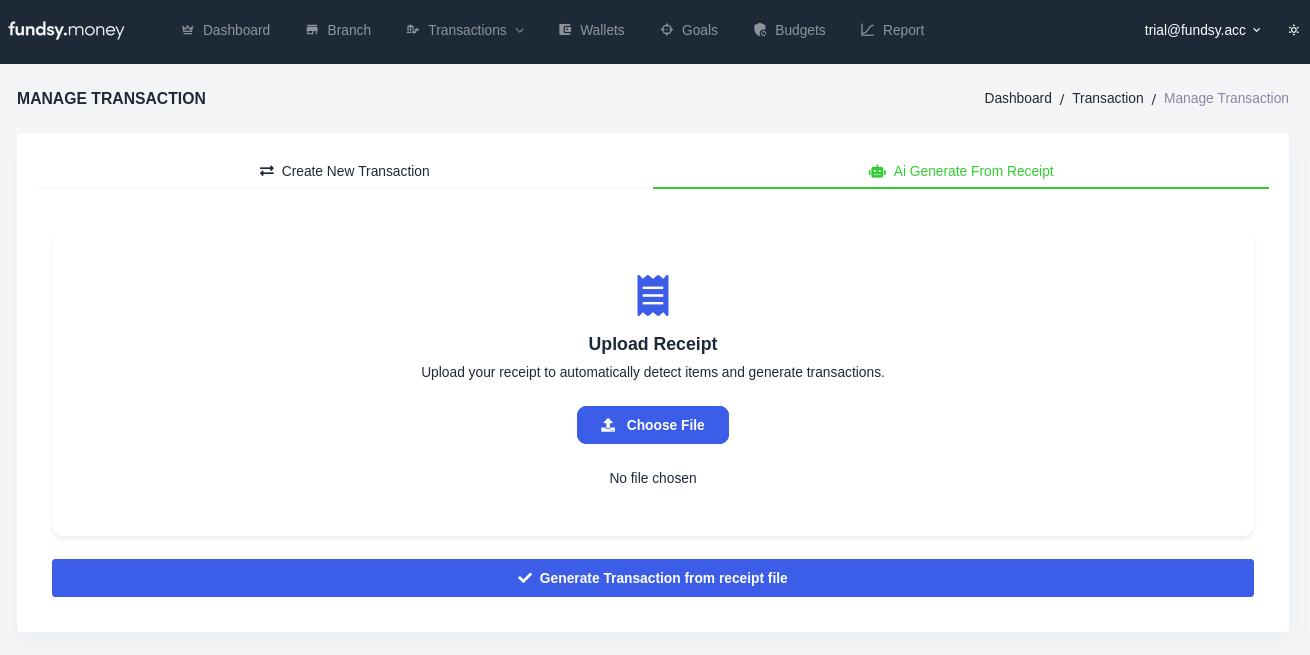
Task: Expand the Transactions dropdown menu
Action: click(x=466, y=30)
